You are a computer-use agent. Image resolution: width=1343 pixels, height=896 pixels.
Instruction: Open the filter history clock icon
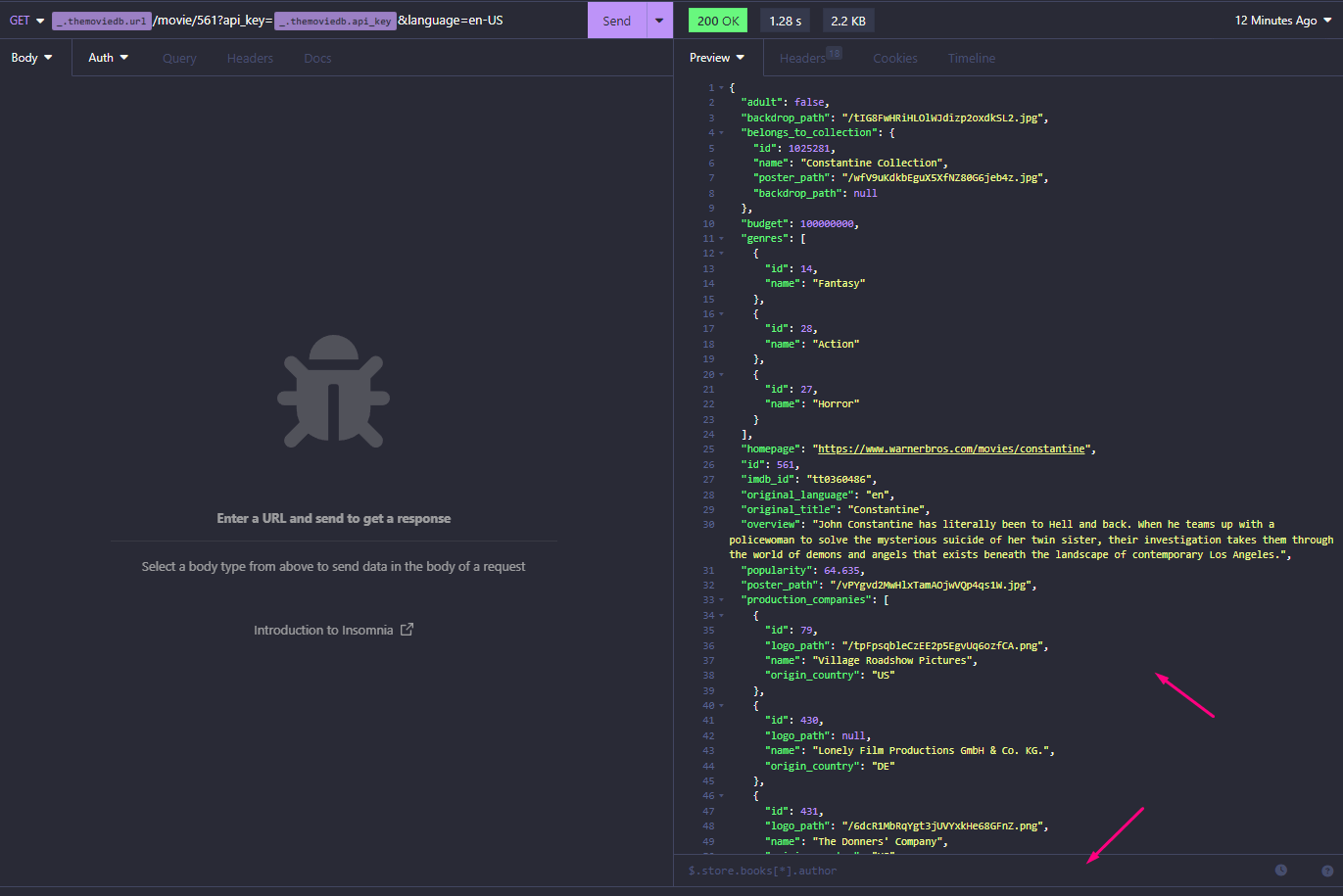coord(1280,871)
